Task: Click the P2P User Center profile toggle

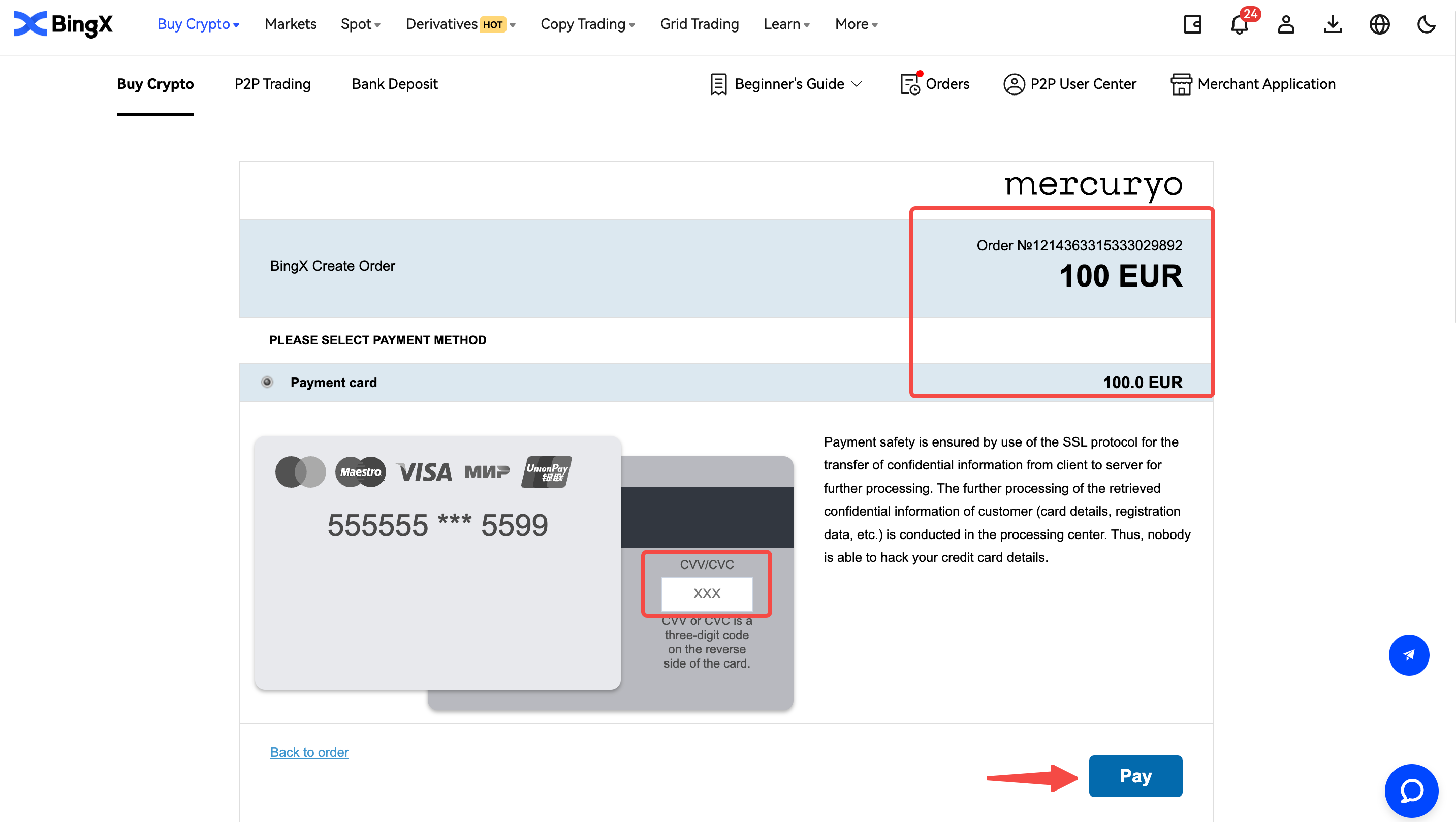Action: [x=1069, y=84]
